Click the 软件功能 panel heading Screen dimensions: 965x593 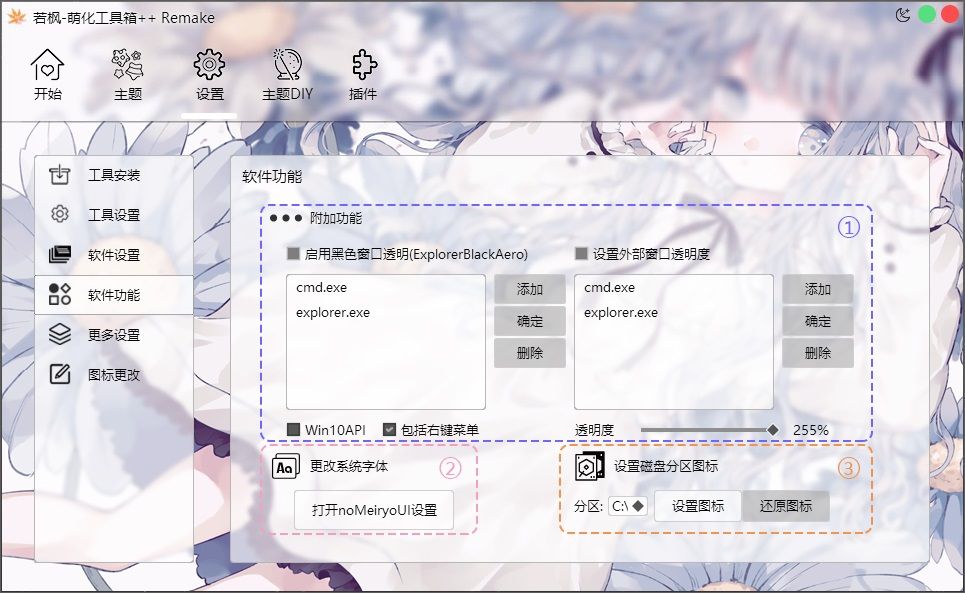pyautogui.click(x=272, y=177)
